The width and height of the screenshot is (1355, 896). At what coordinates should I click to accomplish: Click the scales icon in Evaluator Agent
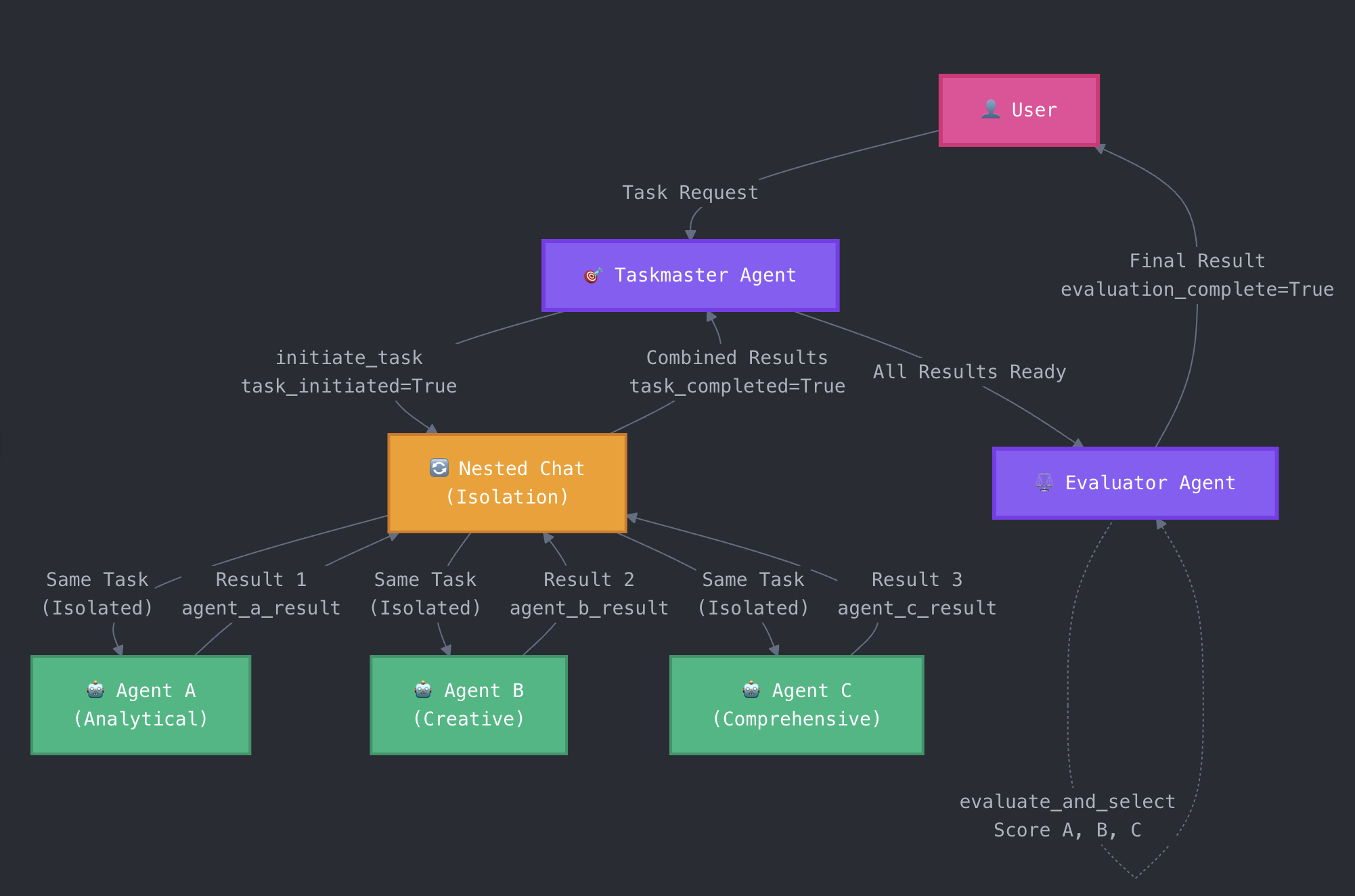pyautogui.click(x=1044, y=483)
